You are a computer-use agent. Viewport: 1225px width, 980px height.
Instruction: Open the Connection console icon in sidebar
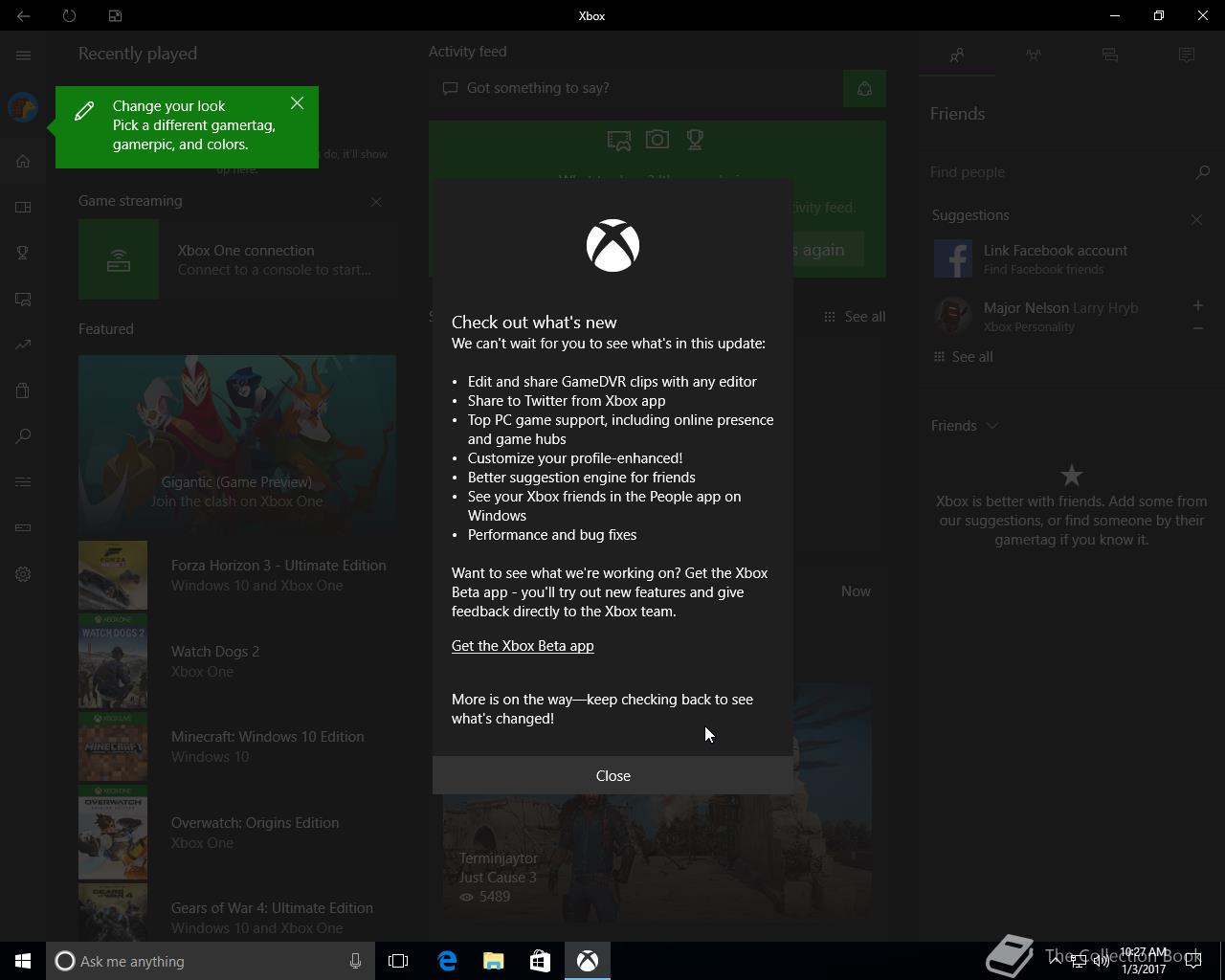coord(23,527)
